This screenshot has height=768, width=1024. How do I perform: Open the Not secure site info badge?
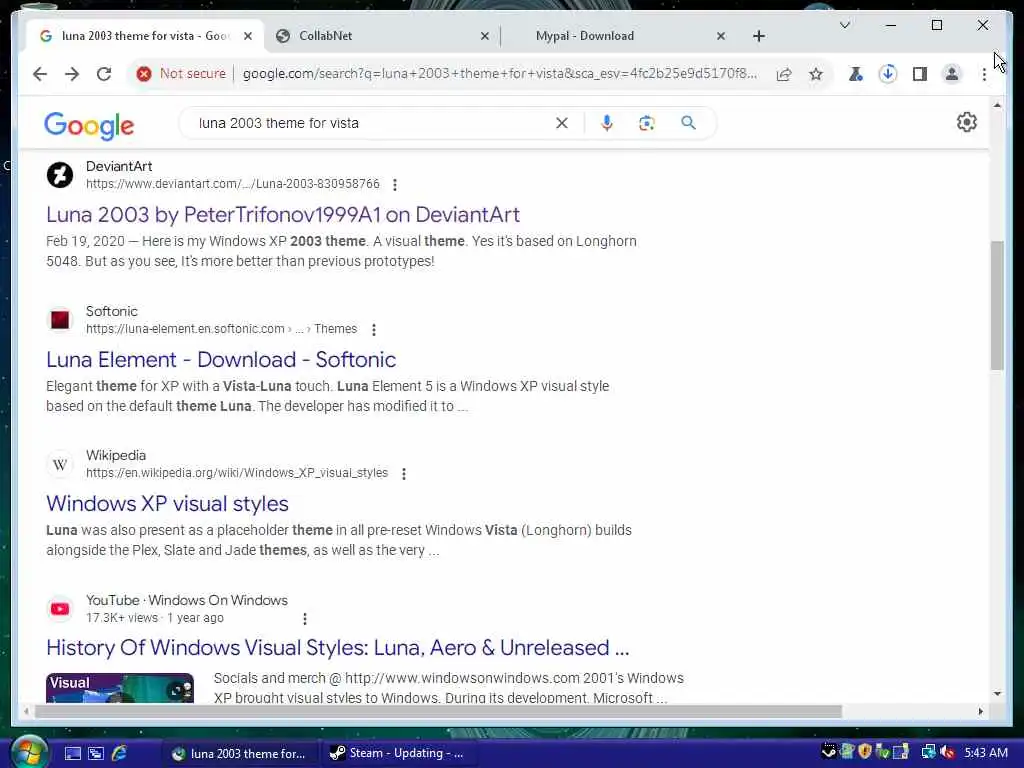click(181, 74)
